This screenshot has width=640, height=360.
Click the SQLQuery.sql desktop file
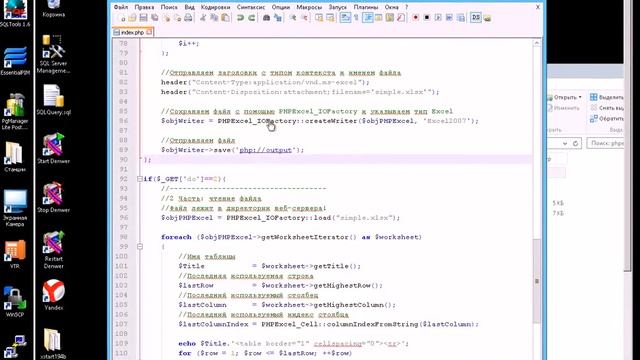[x=53, y=100]
